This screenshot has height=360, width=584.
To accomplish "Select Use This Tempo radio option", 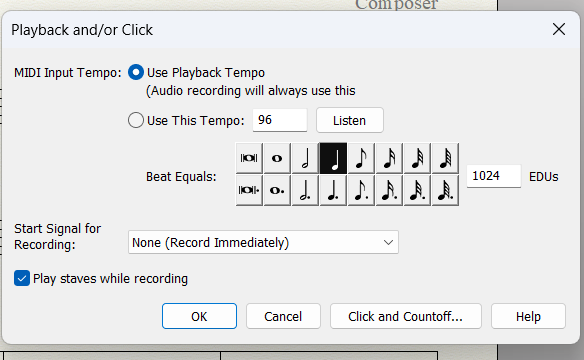I will point(136,120).
